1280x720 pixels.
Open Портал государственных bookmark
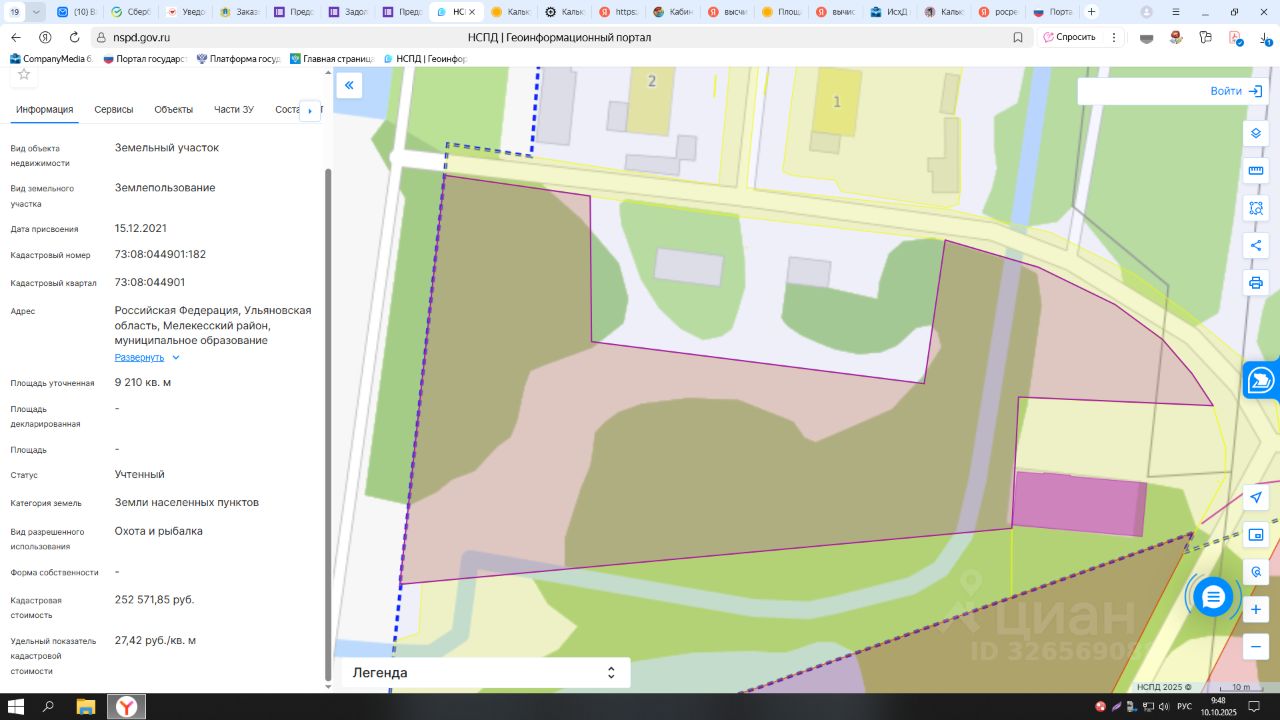tap(145, 59)
